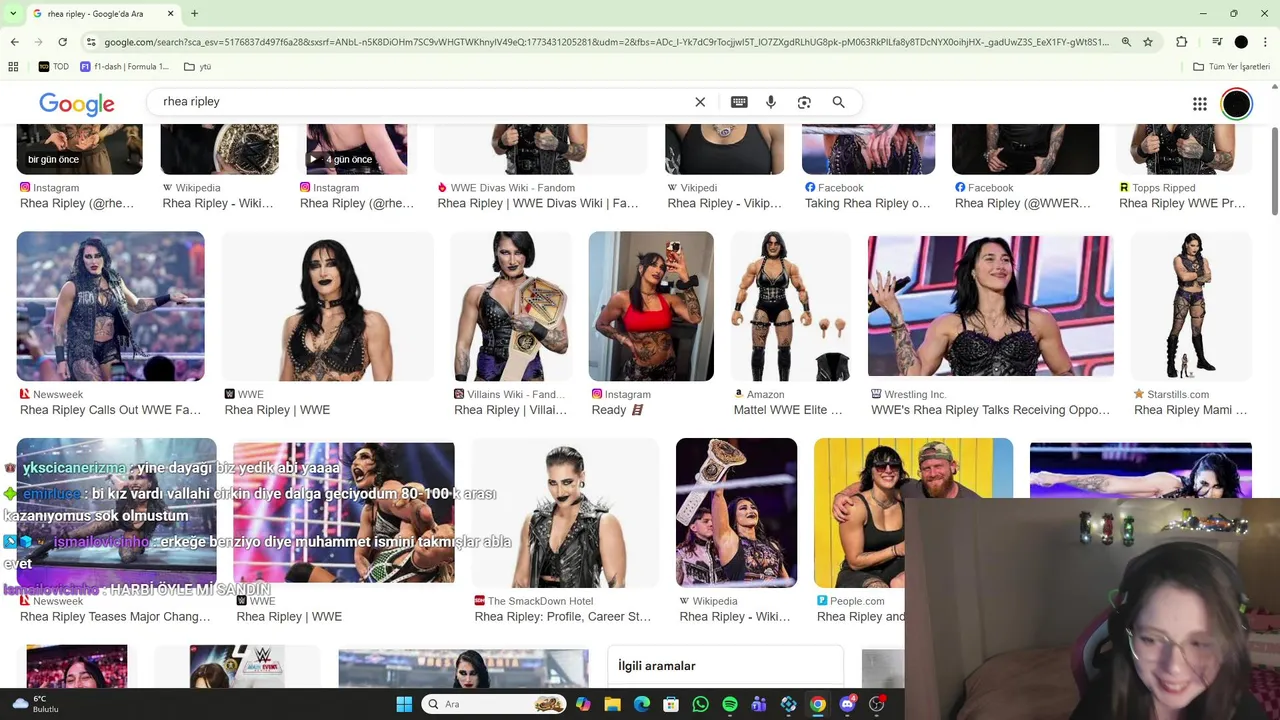Viewport: 1280px width, 720px height.
Task: Click the browser forward arrow
Action: (x=38, y=42)
